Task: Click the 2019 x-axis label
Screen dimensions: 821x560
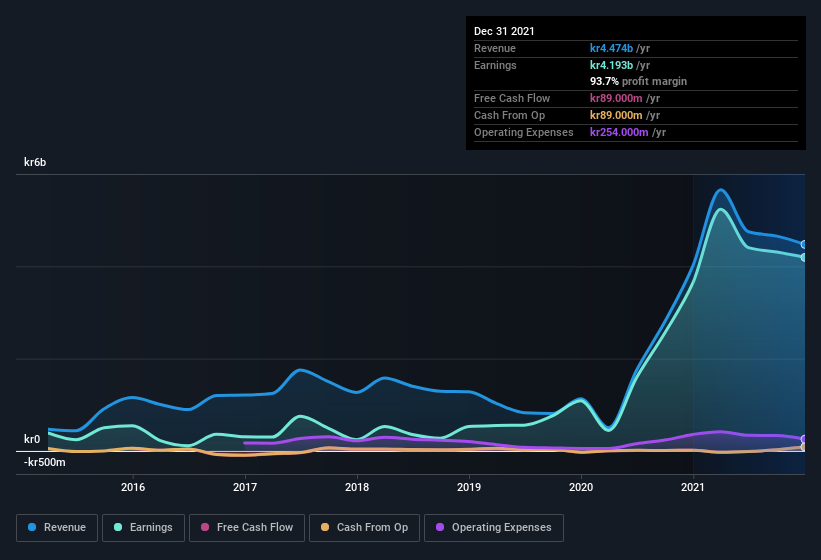Action: coord(469,488)
